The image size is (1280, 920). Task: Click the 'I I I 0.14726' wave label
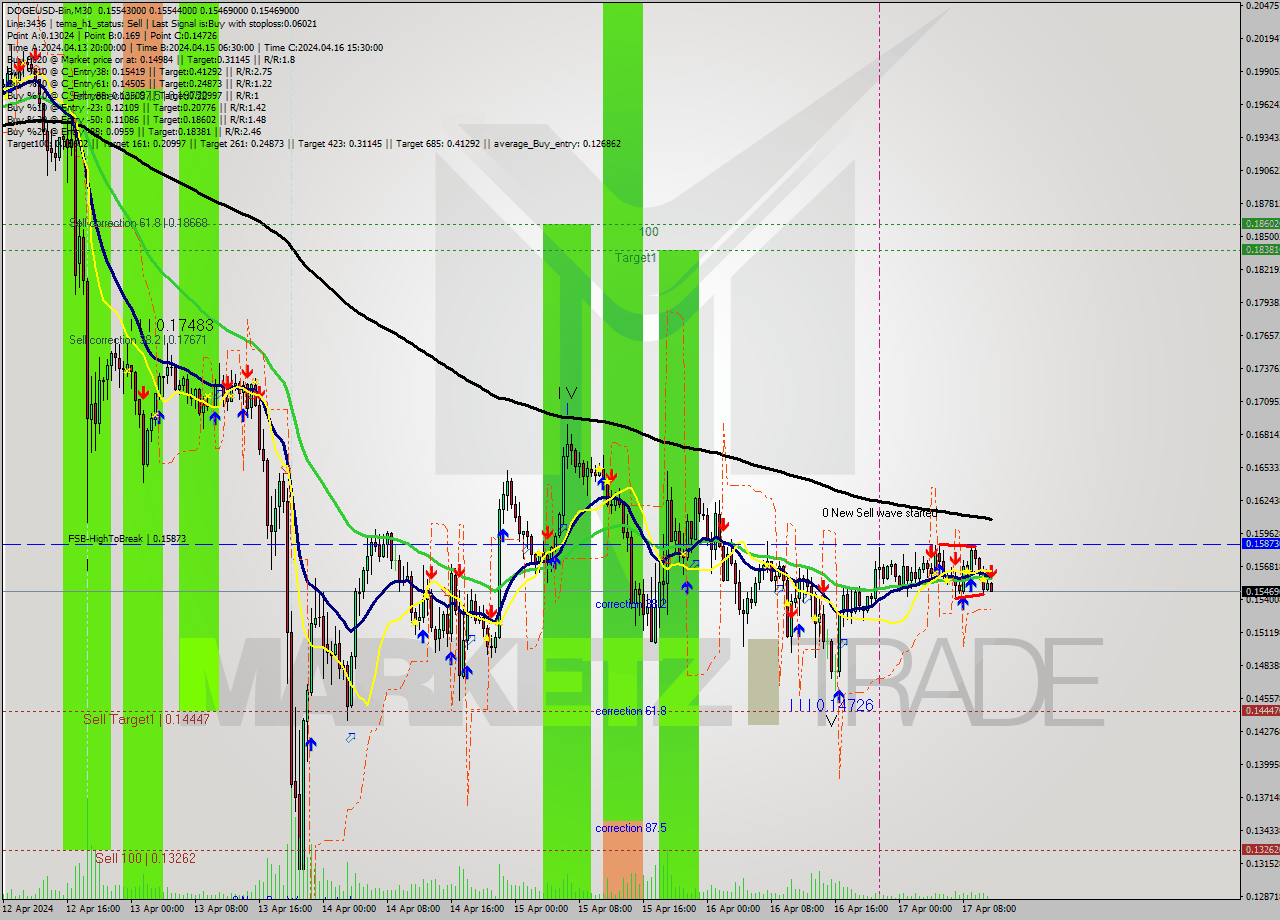831,706
